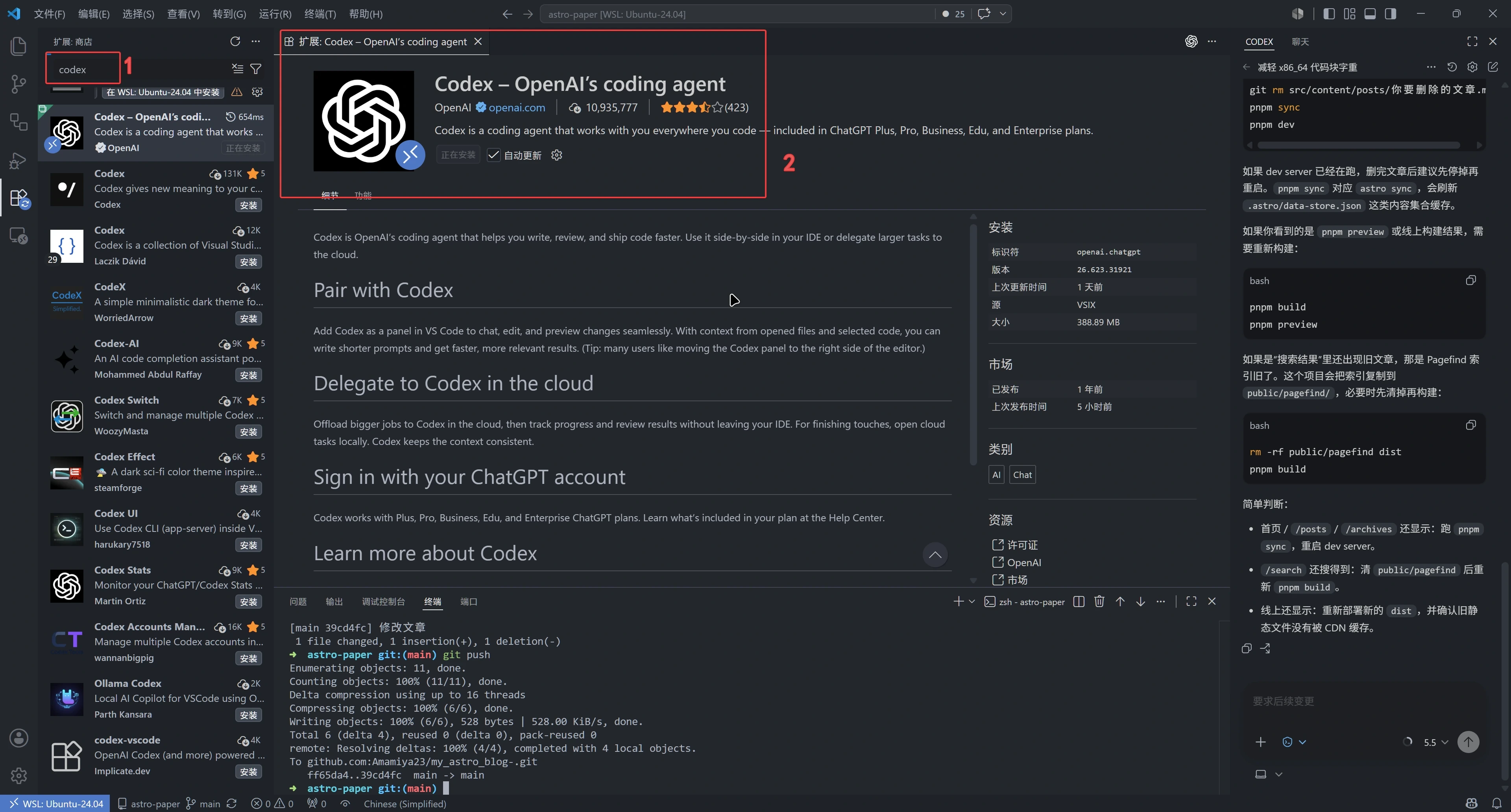Fork the Codex conversation
1511x812 pixels.
(1265, 648)
